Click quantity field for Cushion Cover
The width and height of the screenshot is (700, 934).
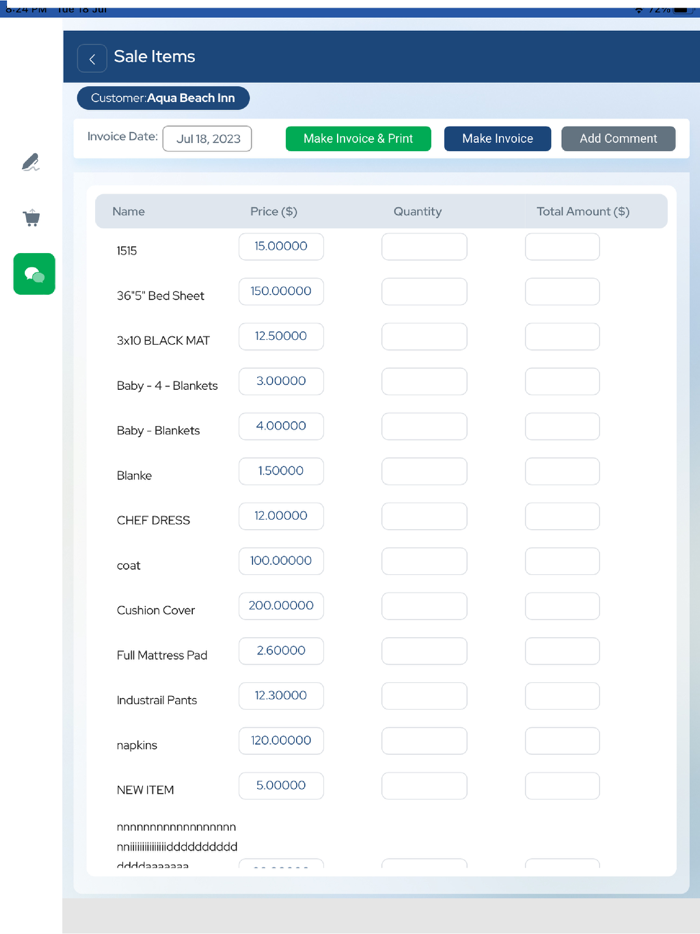click(x=424, y=606)
